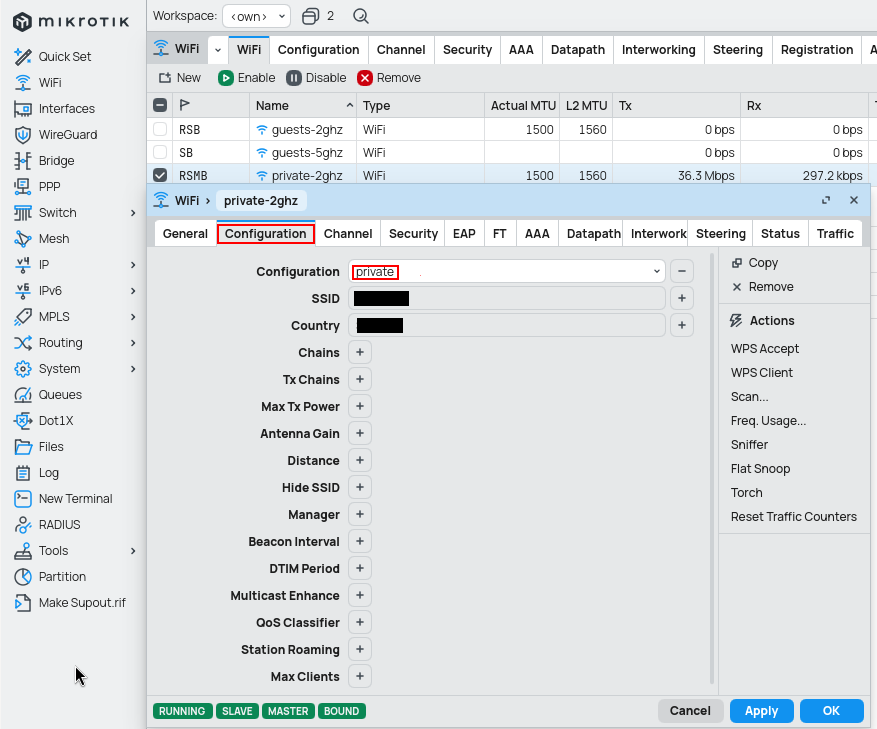Open the Traffic tab in dialog
The image size is (877, 729).
coord(835,234)
